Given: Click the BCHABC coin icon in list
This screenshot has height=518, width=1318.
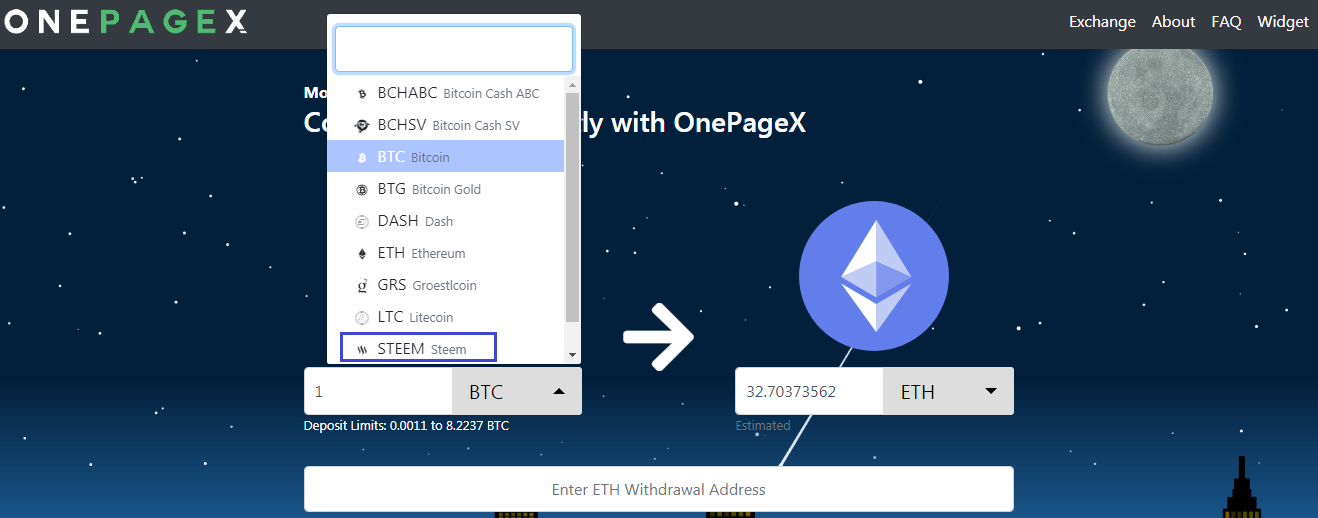Looking at the screenshot, I should 362,93.
